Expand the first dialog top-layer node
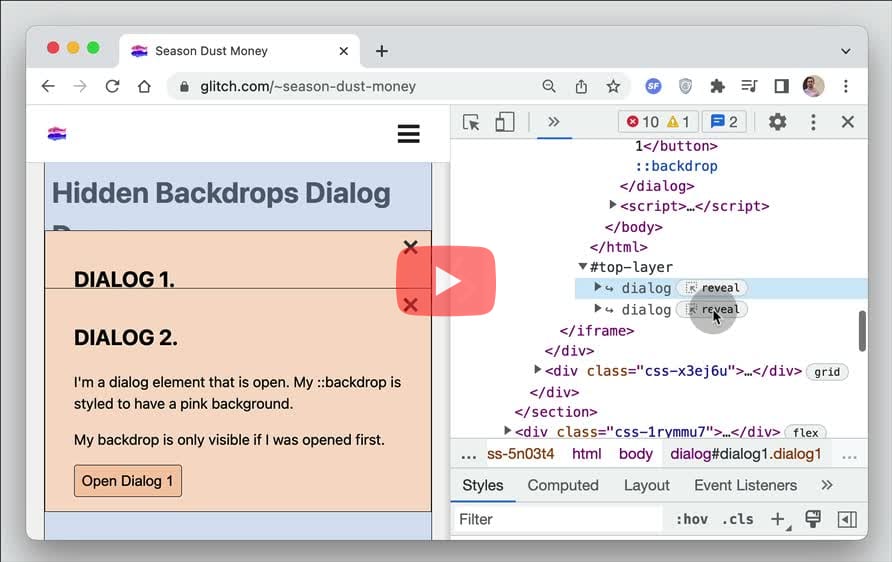892x562 pixels. coord(597,287)
